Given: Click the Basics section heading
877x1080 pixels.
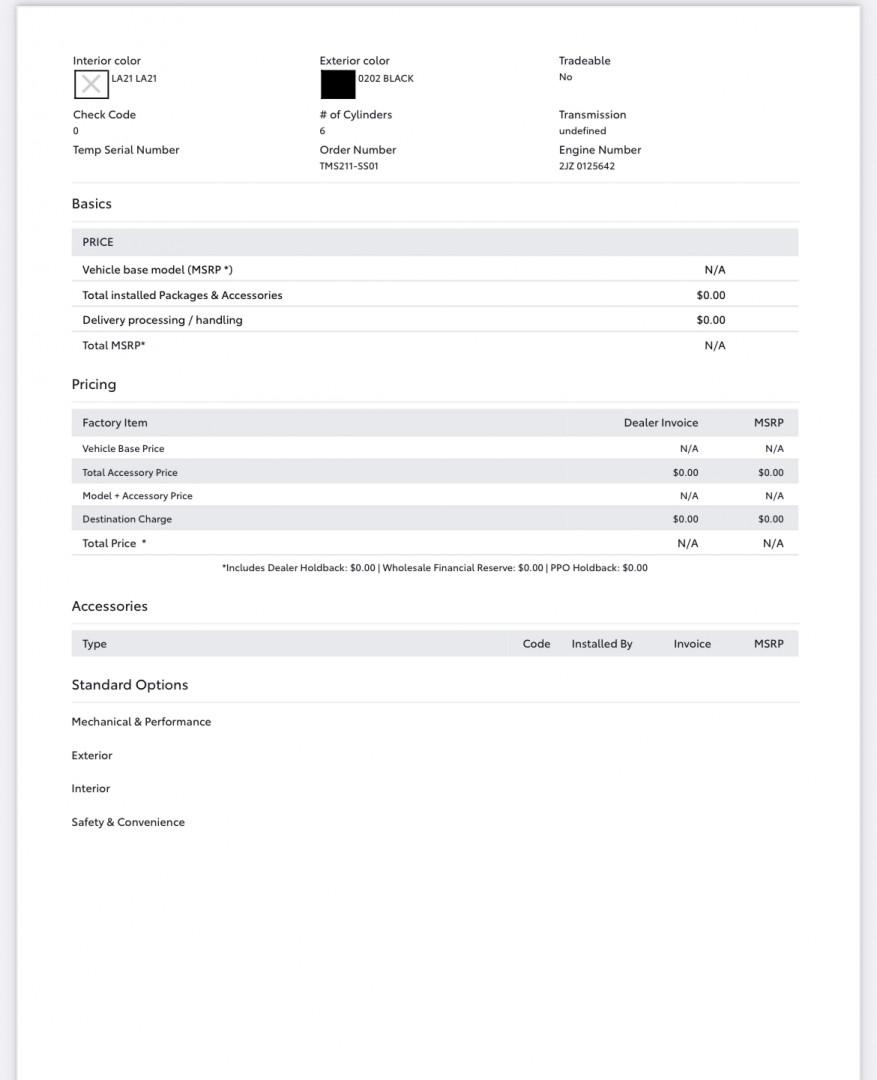Looking at the screenshot, I should [92, 204].
